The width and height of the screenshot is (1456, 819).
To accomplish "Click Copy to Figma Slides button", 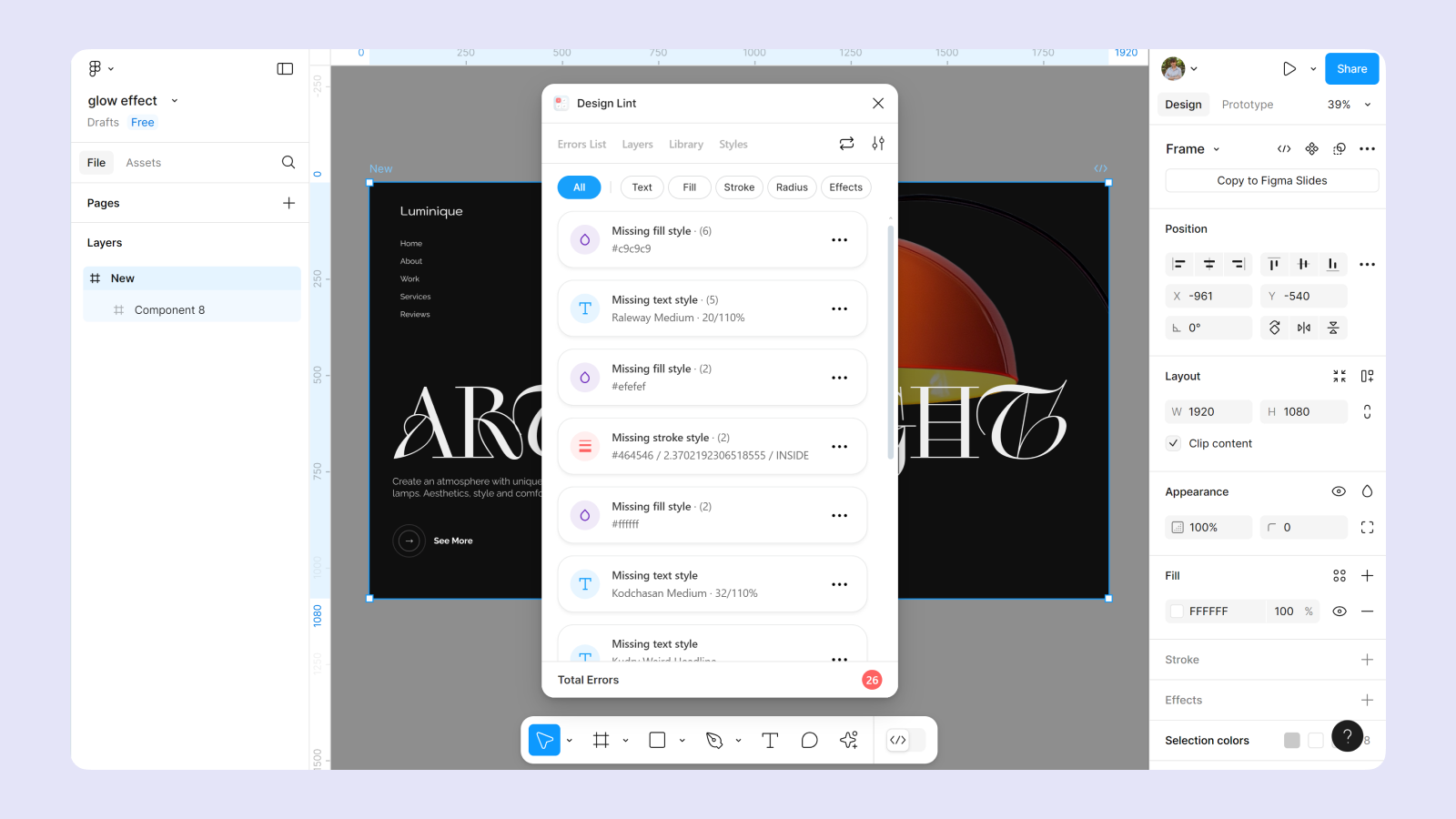I will [1271, 181].
